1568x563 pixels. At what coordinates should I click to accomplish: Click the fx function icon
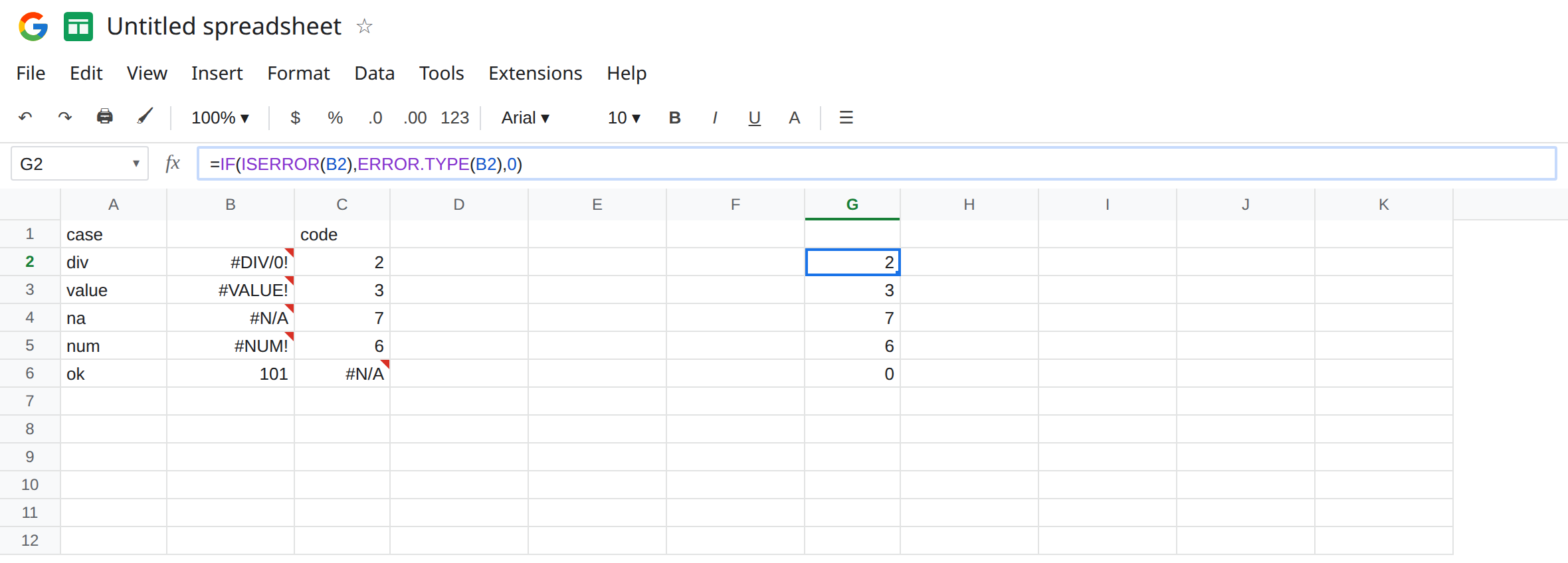(x=173, y=163)
